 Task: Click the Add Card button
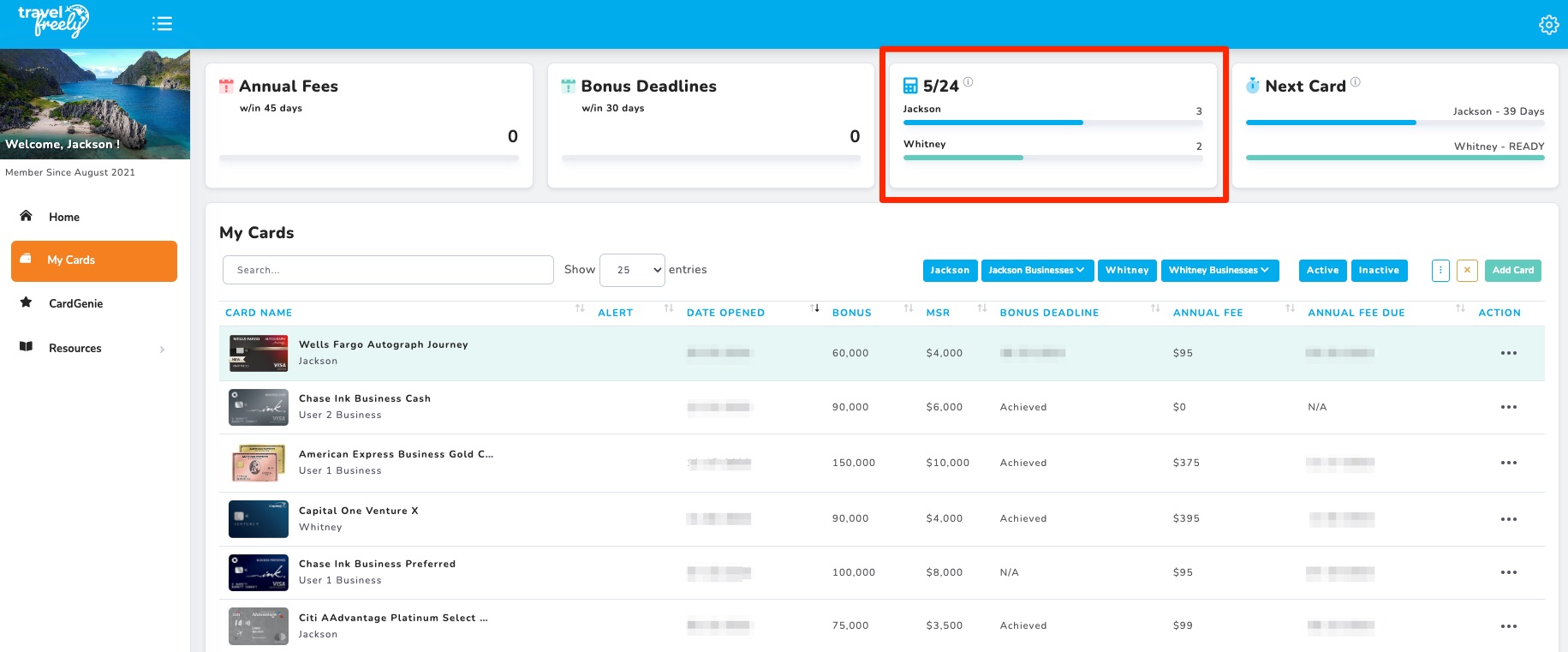[x=1512, y=271]
